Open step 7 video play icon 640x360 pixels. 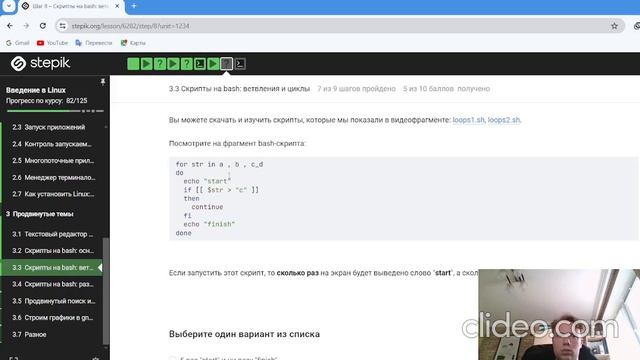point(213,64)
